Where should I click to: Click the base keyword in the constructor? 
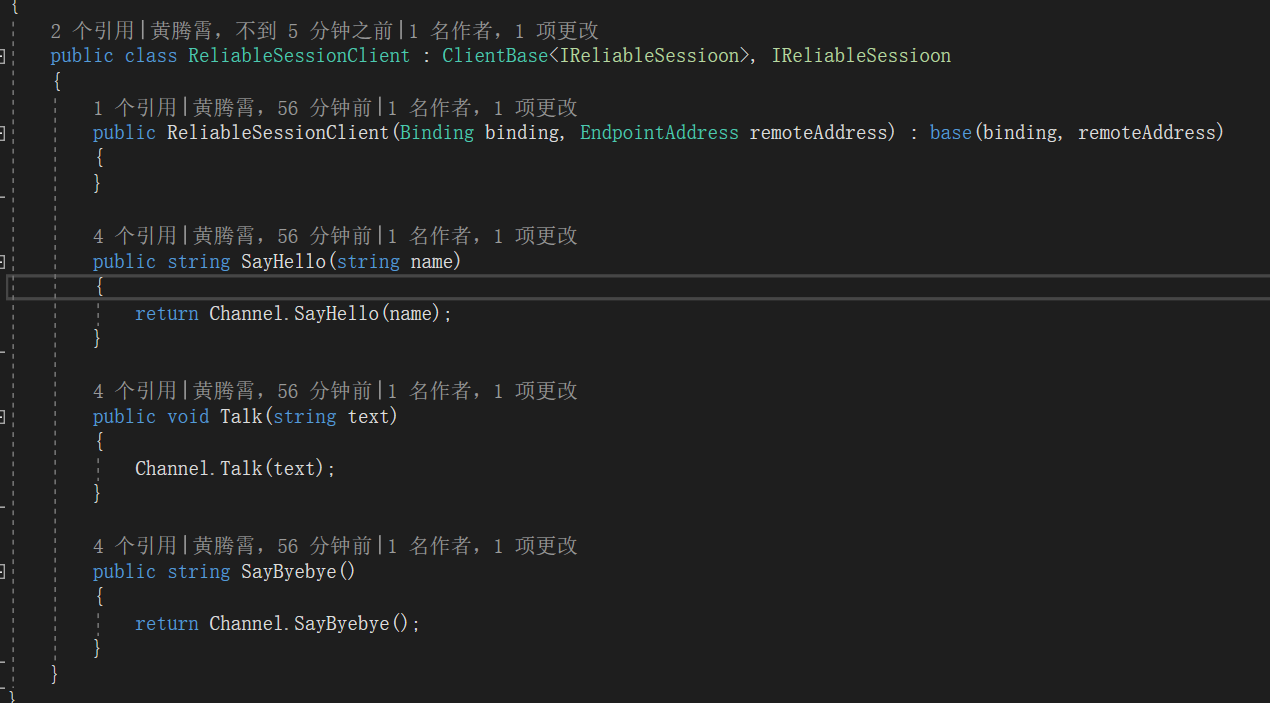[950, 133]
